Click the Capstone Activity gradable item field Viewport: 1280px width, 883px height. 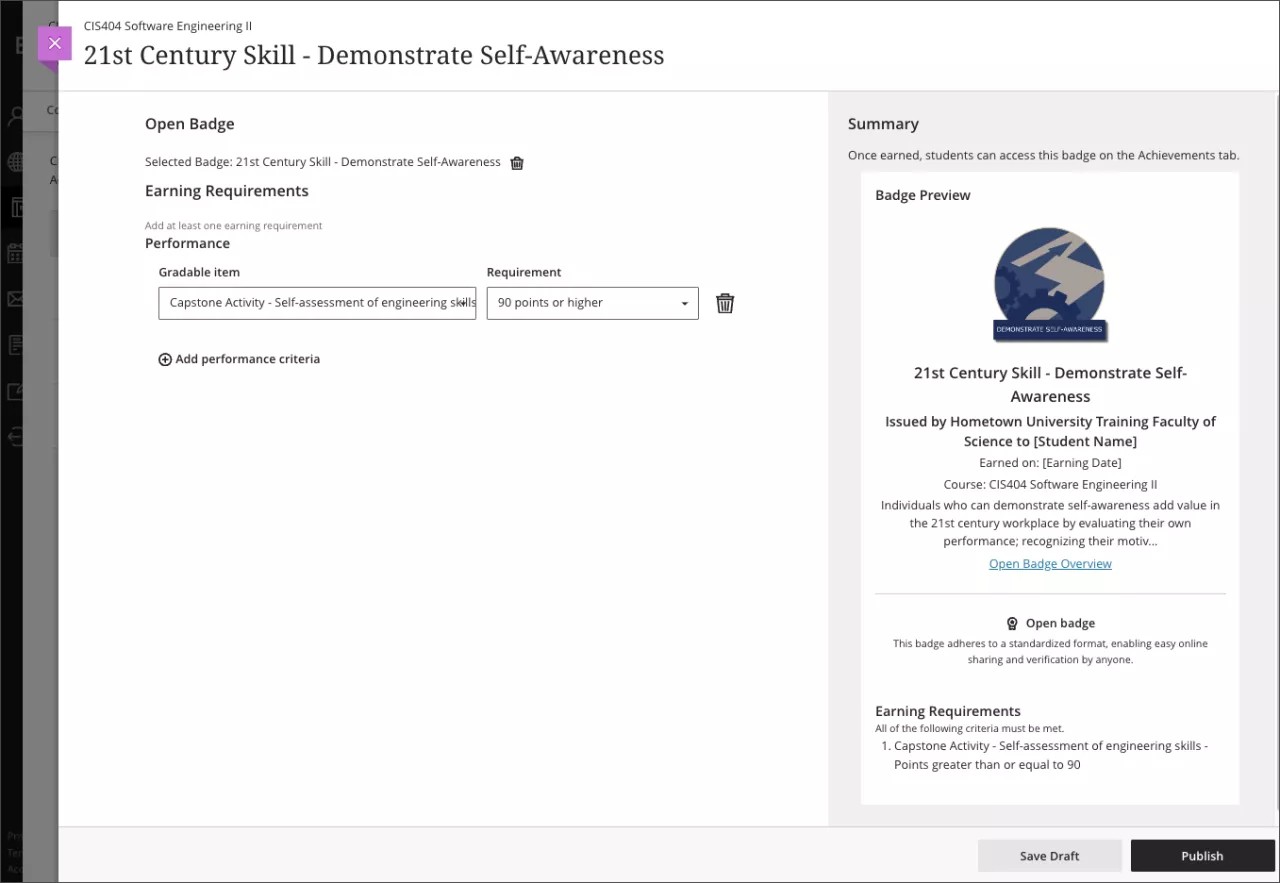[x=317, y=302]
